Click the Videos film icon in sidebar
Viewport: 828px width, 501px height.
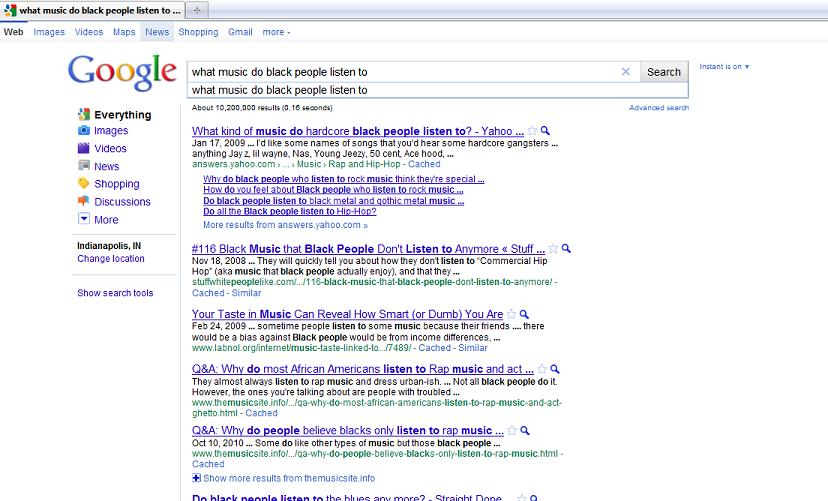point(84,149)
